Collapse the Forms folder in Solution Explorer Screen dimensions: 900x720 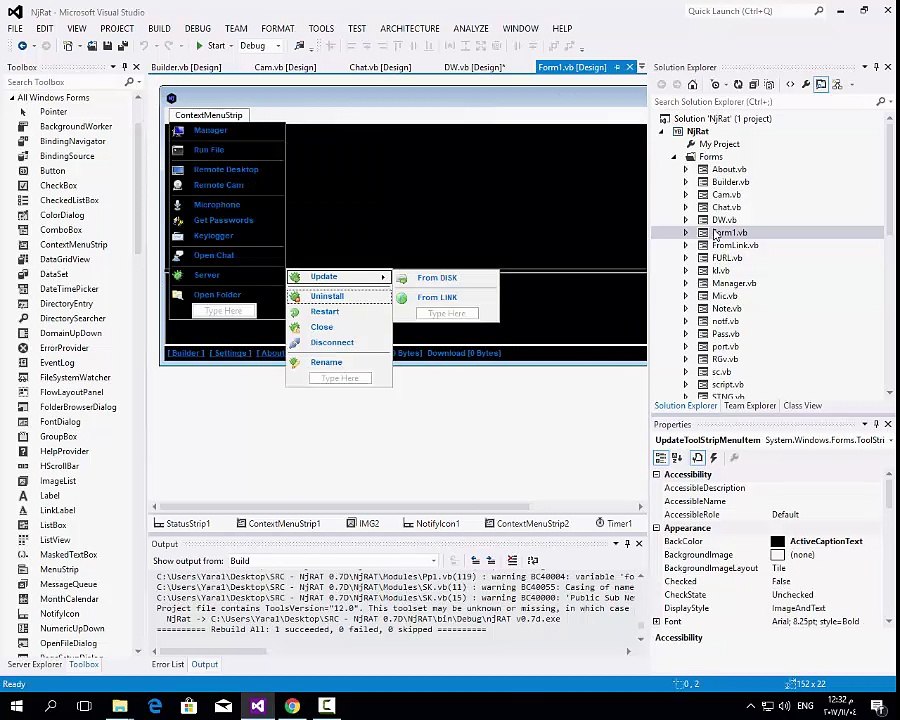tap(674, 157)
